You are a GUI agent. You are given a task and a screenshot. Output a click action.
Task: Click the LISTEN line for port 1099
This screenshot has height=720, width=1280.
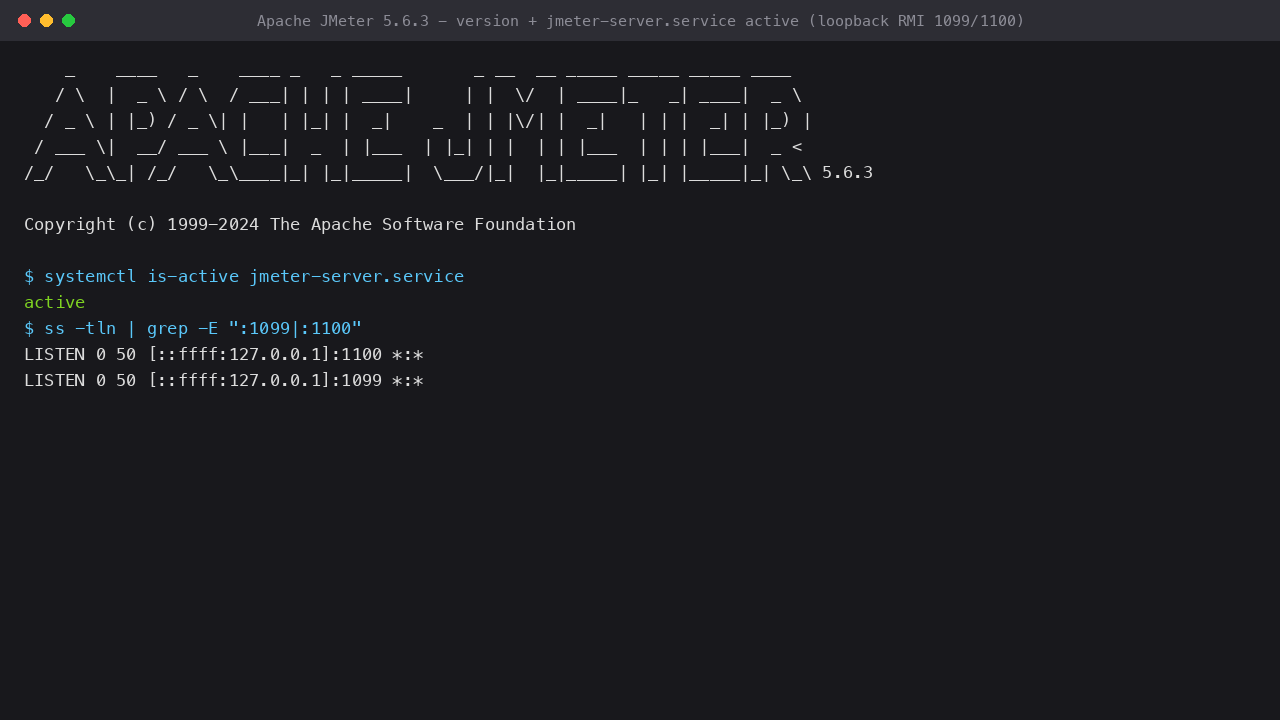tap(224, 380)
